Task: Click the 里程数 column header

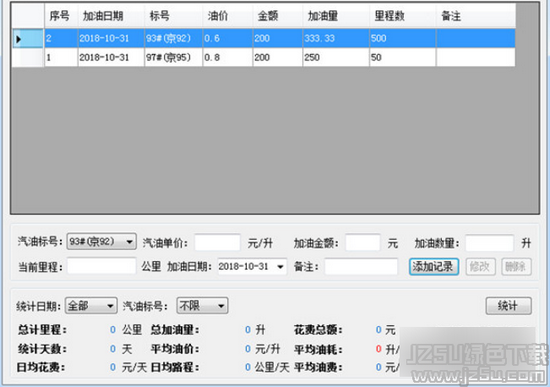Action: pyautogui.click(x=403, y=16)
